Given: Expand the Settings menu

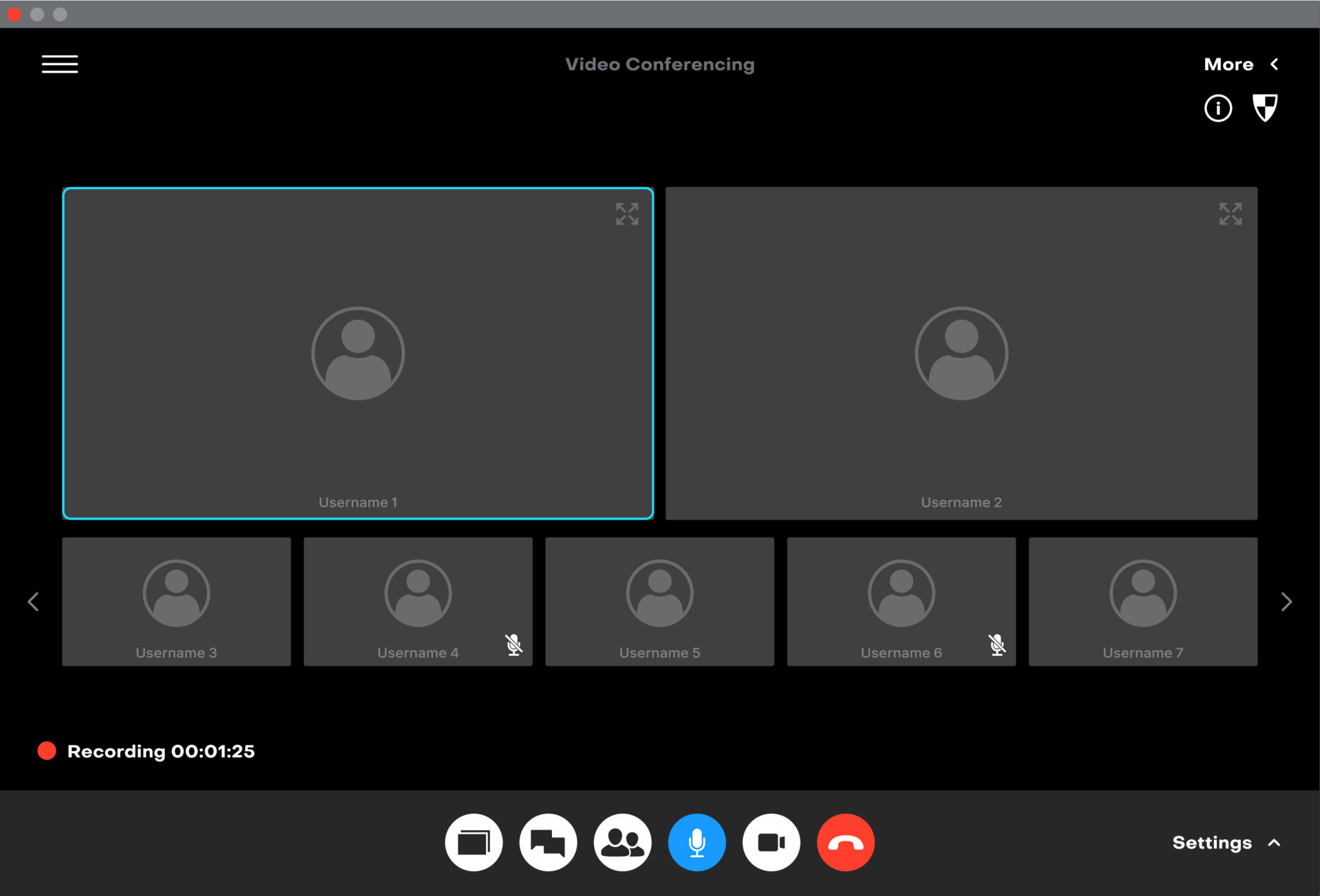Looking at the screenshot, I should click(1226, 842).
